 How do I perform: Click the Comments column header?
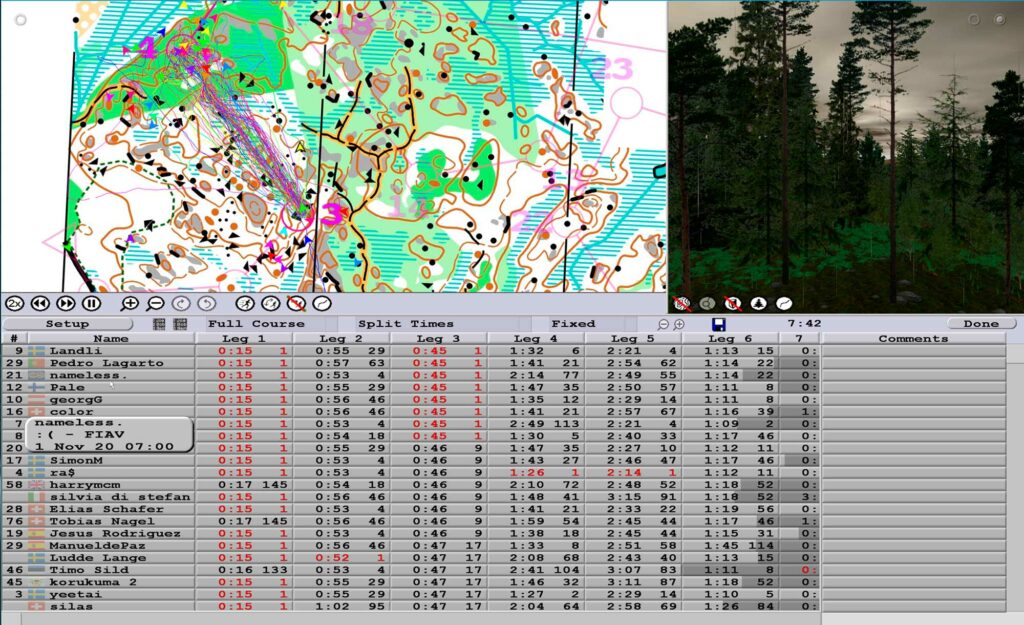point(913,338)
